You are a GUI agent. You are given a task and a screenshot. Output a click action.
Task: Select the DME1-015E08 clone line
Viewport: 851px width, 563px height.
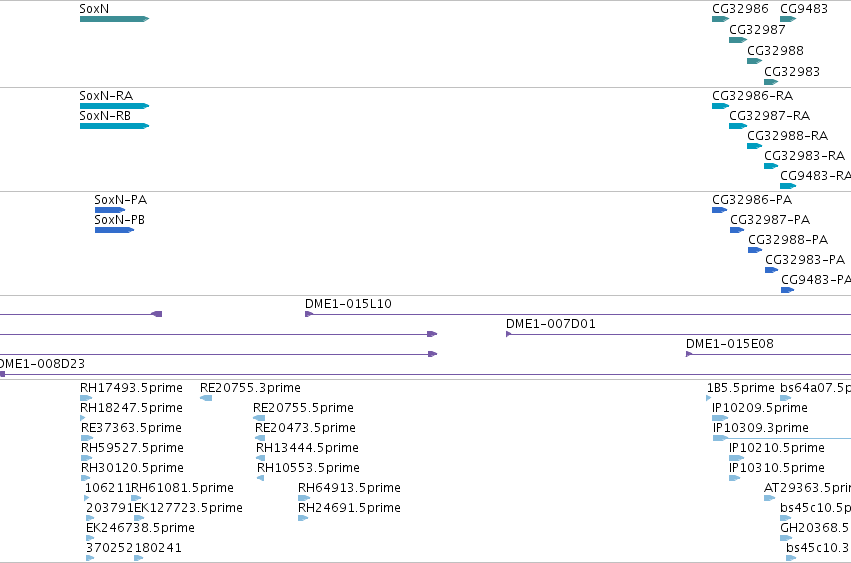click(769, 354)
